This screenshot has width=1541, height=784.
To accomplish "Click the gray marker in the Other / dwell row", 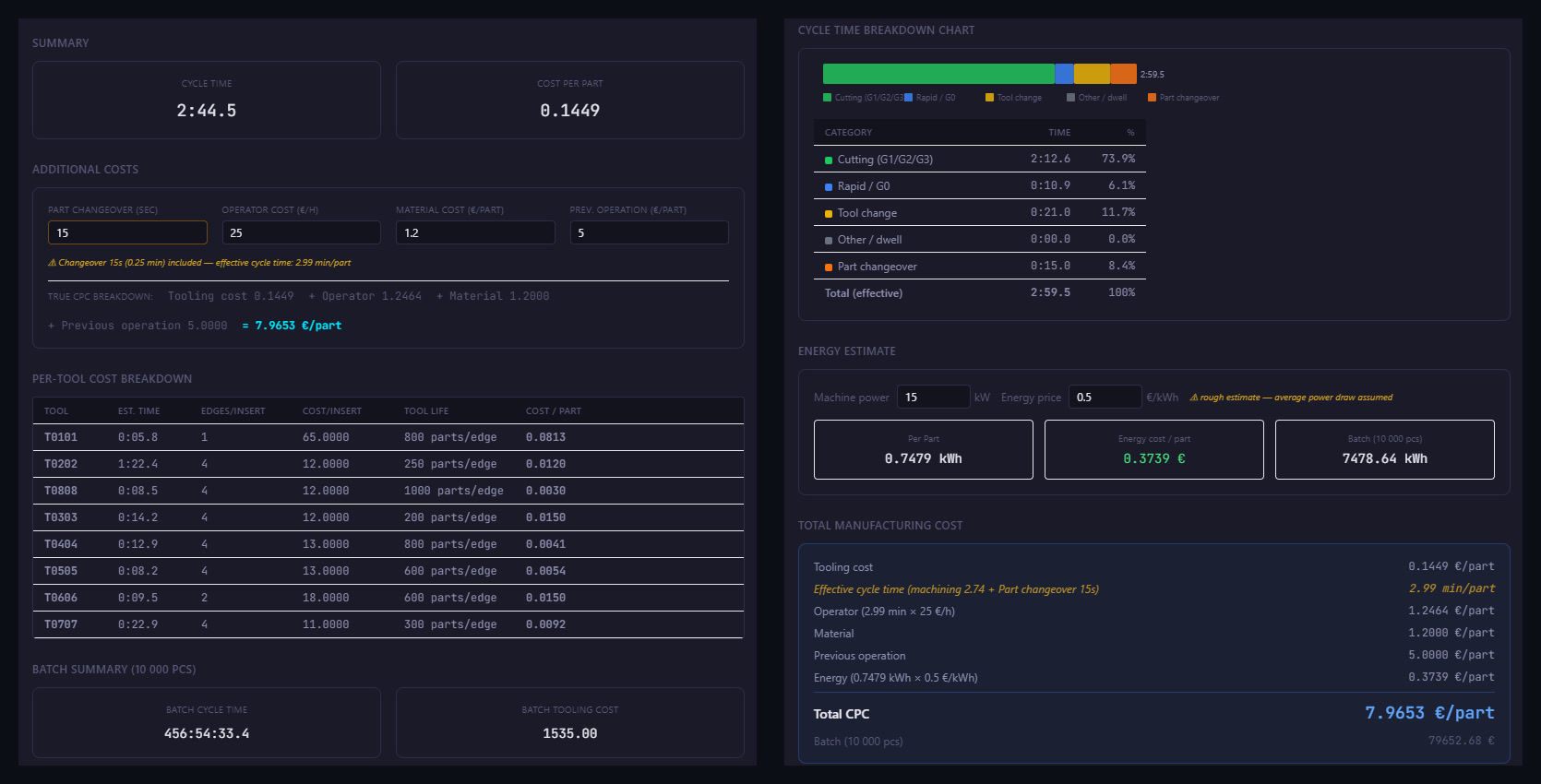I will click(829, 241).
